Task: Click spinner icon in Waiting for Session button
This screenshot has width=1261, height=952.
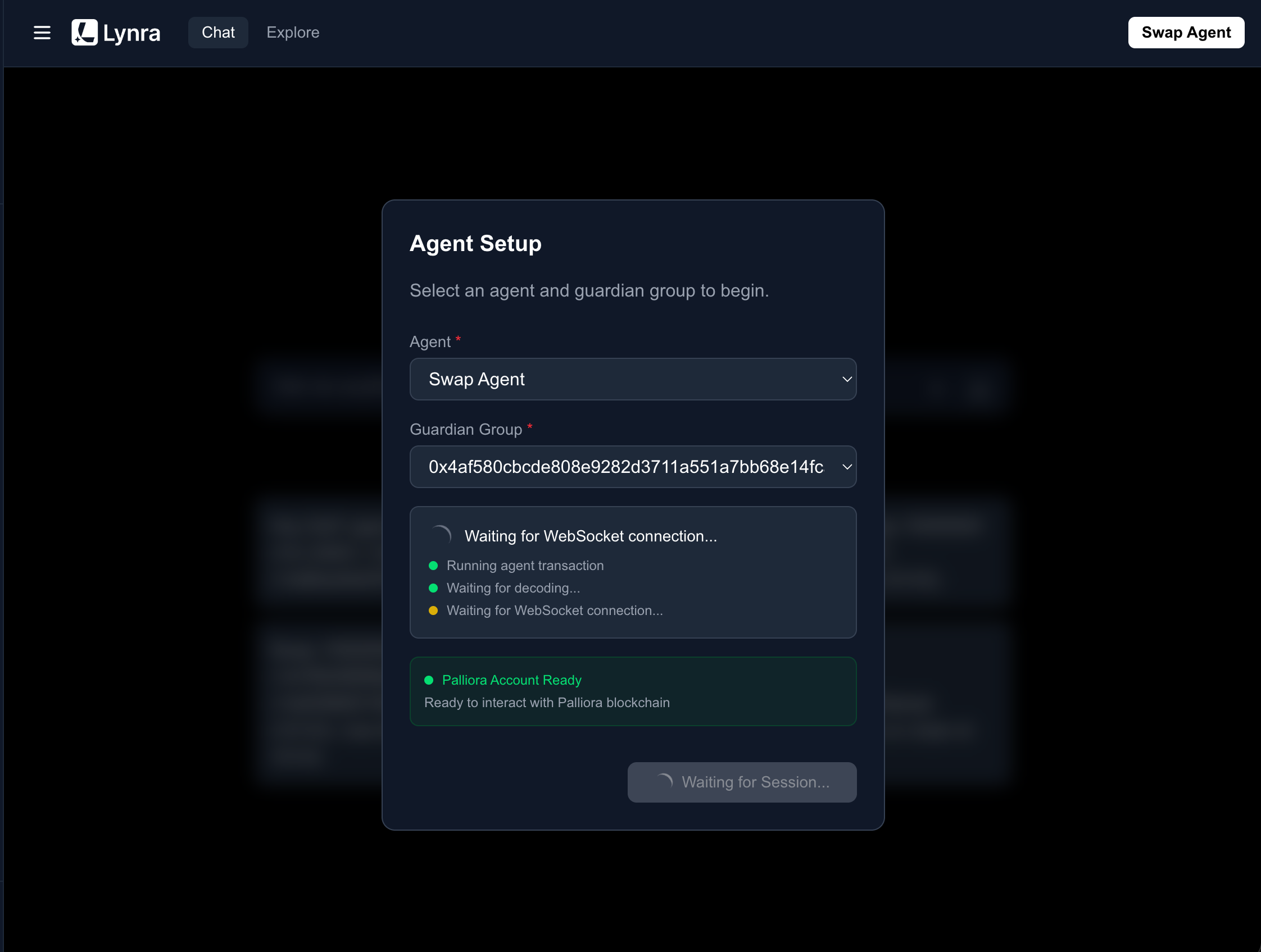Action: tap(664, 782)
